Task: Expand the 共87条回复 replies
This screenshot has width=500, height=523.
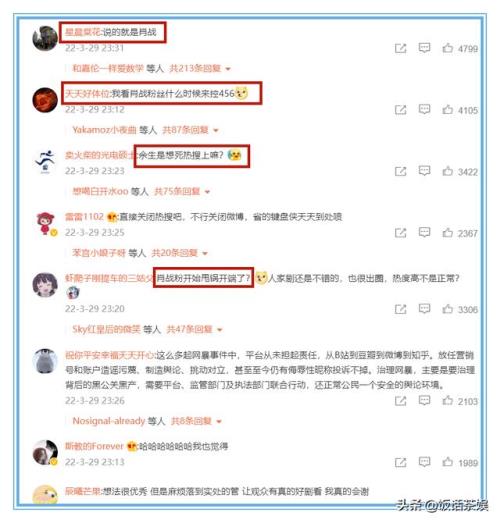Action: pyautogui.click(x=190, y=130)
